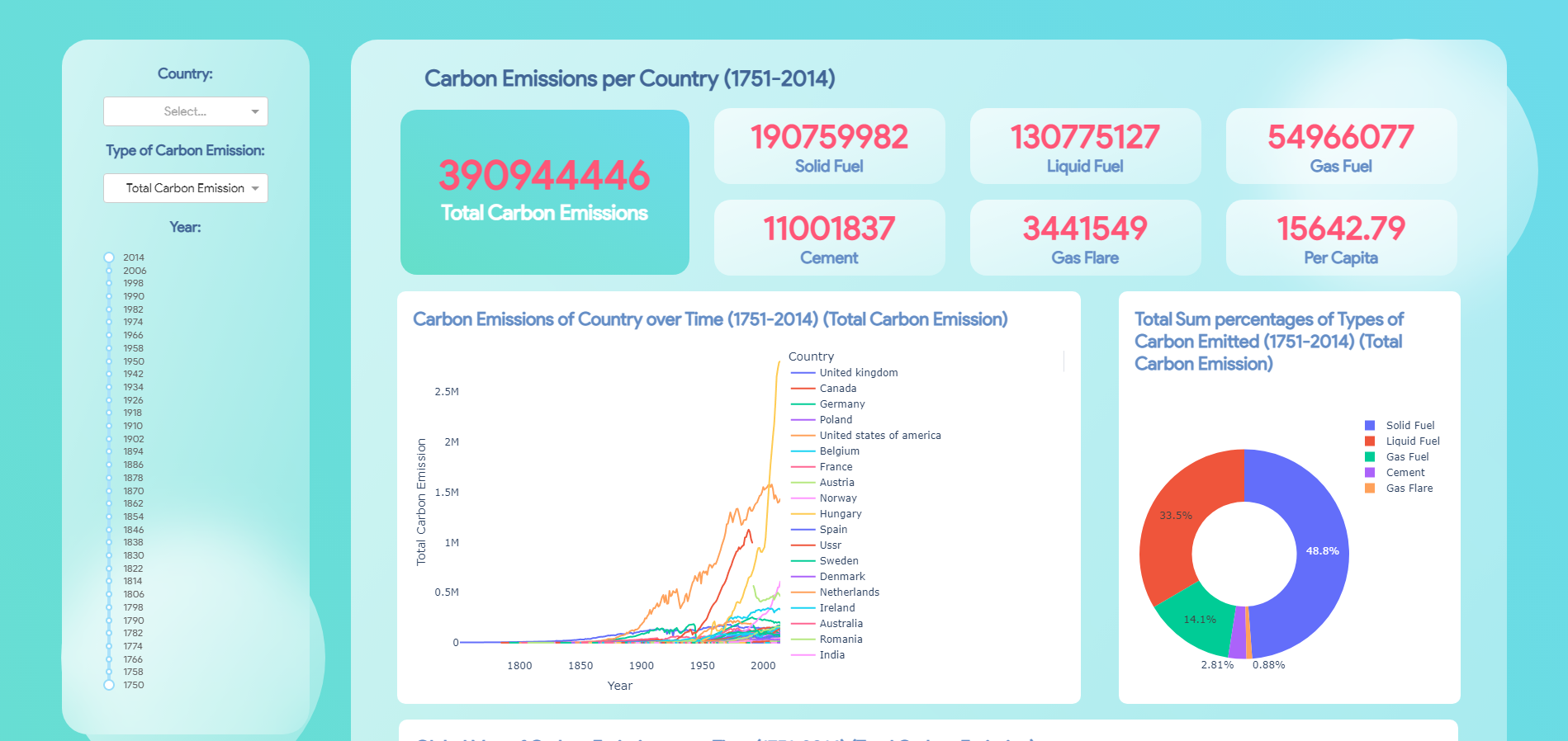Toggle Netherlands legend entry in line chart

[x=835, y=592]
